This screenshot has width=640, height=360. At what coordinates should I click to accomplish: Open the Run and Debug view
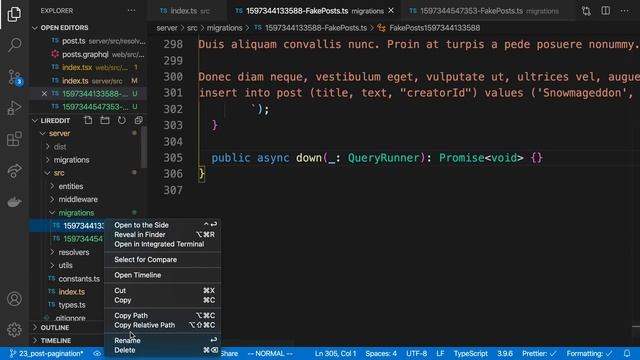(14, 108)
